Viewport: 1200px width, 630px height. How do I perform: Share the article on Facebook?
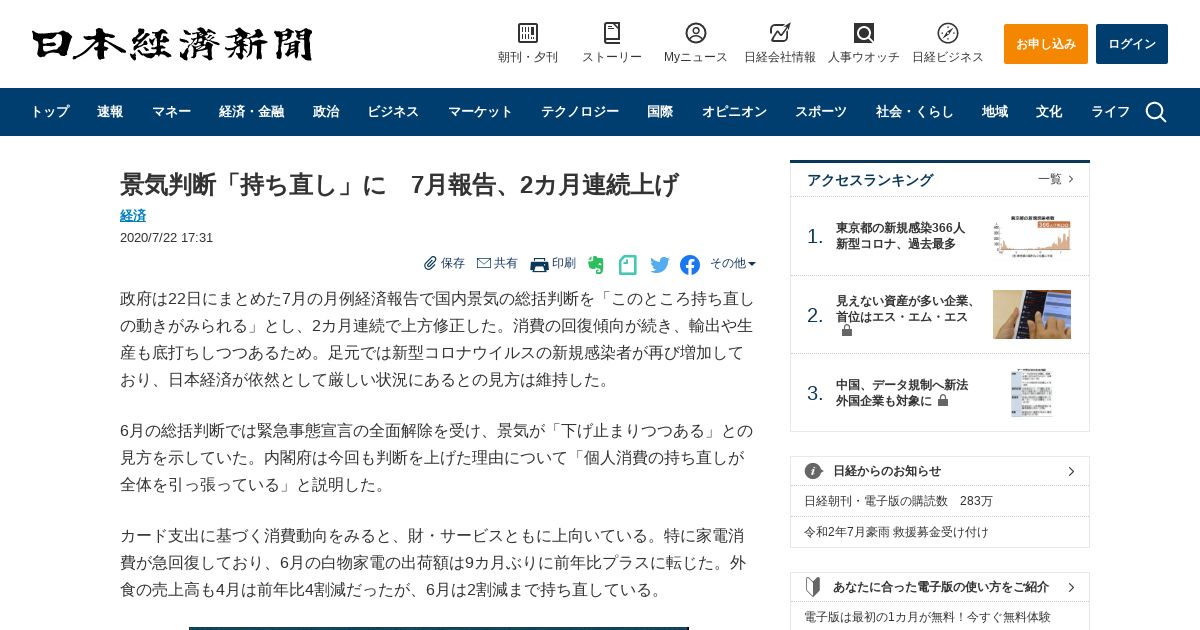690,265
